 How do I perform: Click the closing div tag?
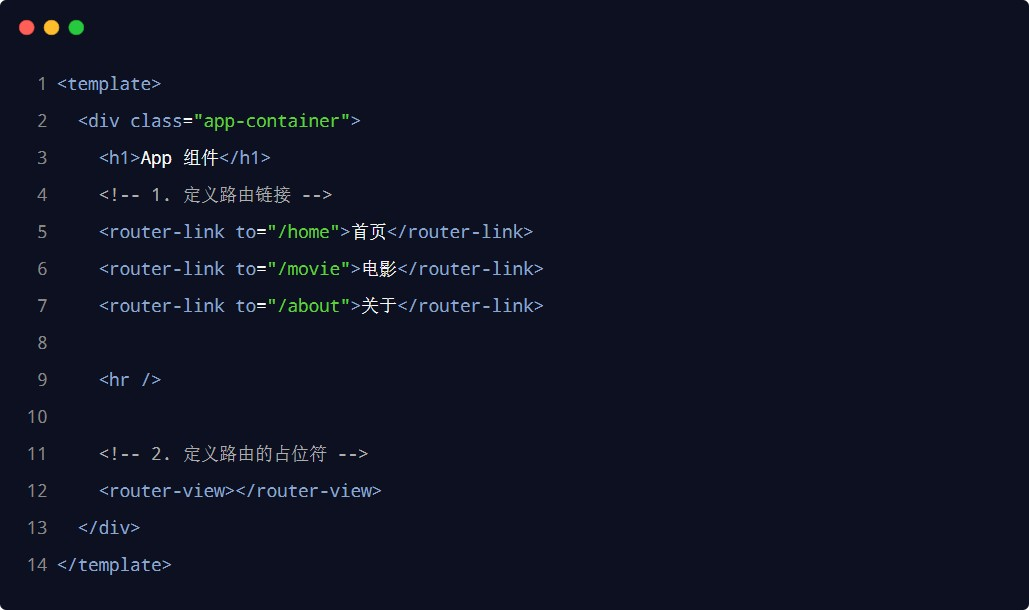(x=109, y=528)
